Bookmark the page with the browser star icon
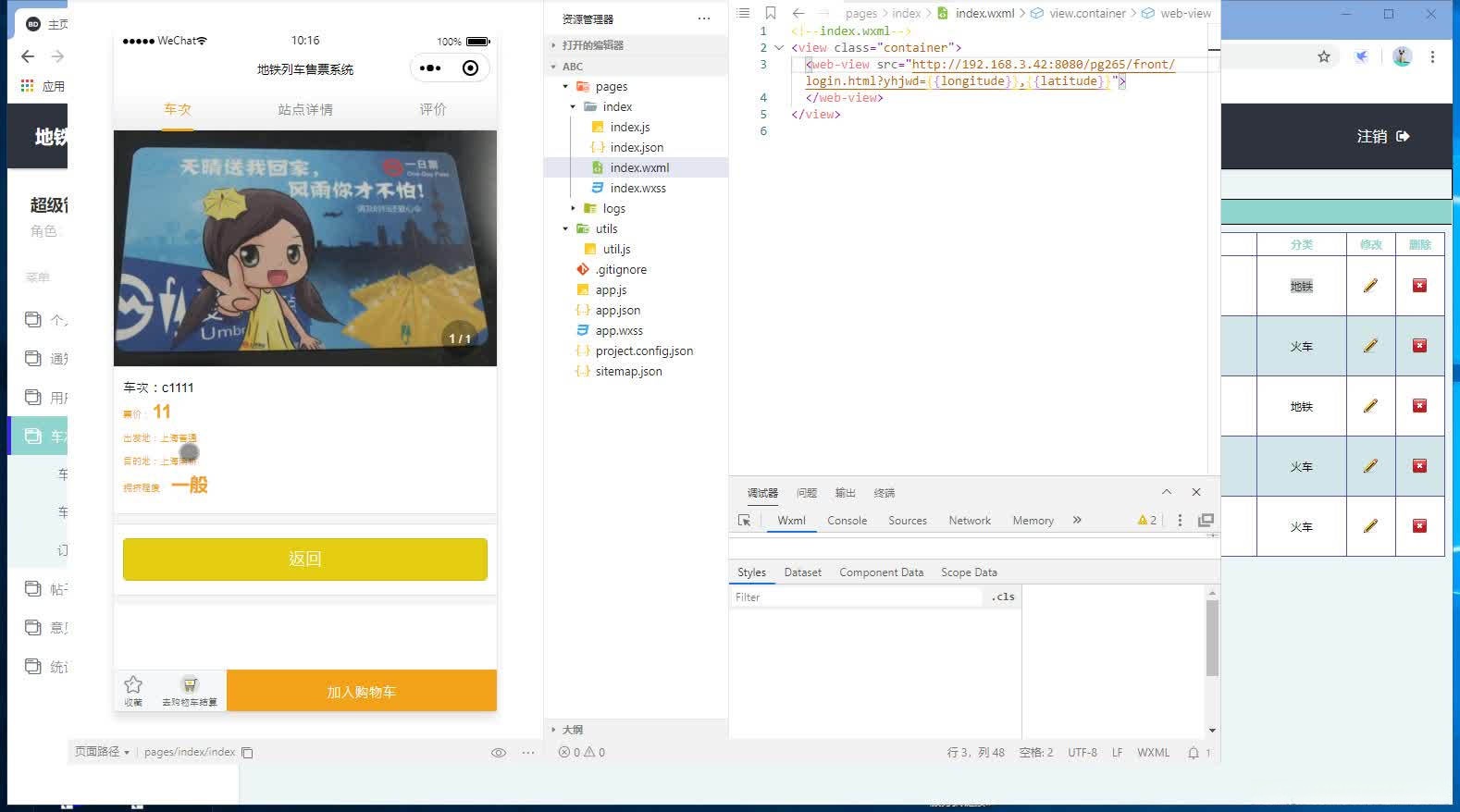This screenshot has height=812, width=1460. (x=1324, y=56)
